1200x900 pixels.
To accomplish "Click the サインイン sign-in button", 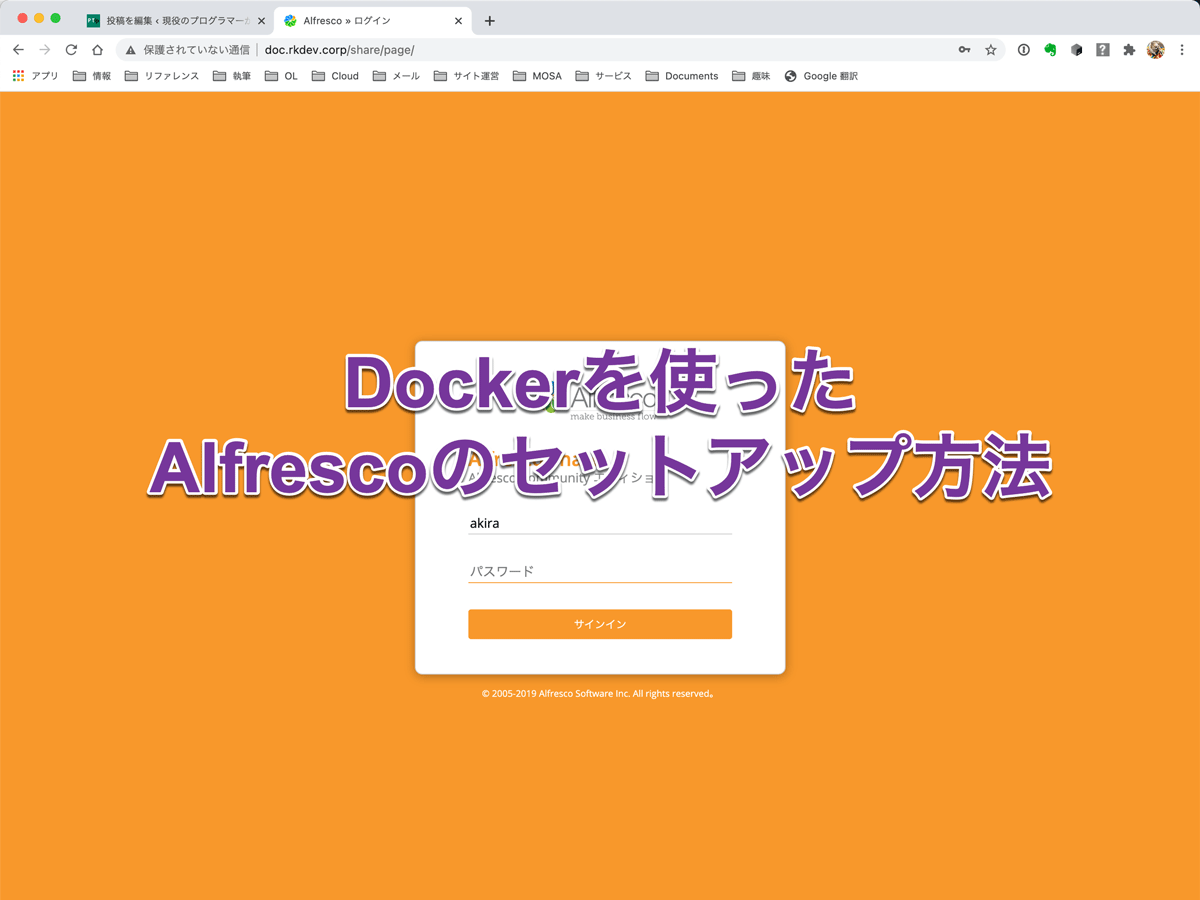I will [x=600, y=624].
